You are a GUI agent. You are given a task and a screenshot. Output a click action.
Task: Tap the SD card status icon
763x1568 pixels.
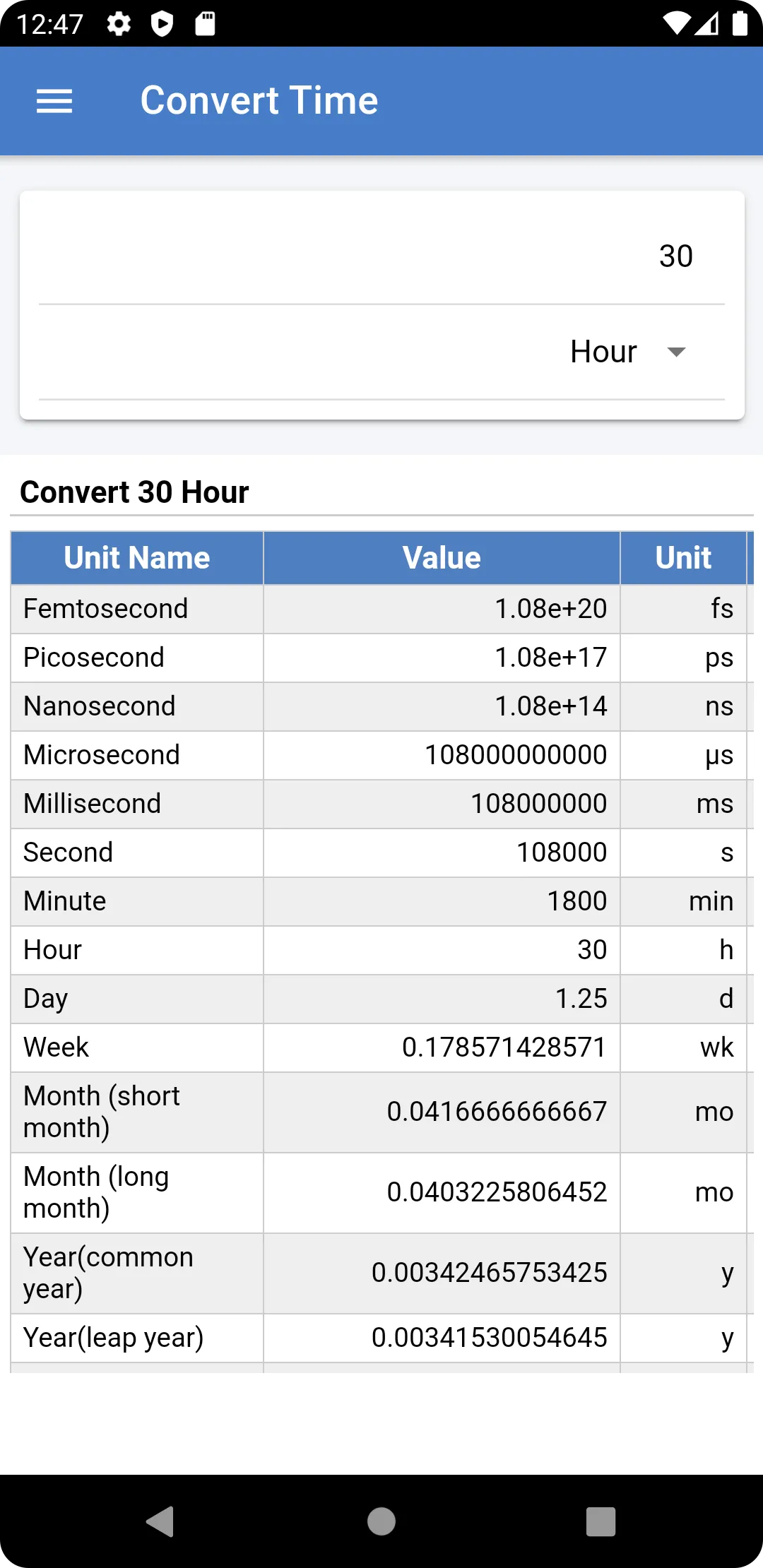[x=205, y=24]
